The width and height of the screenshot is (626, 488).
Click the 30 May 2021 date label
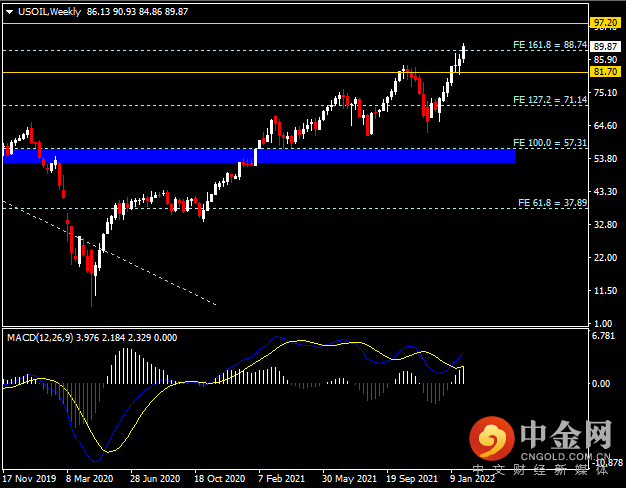tap(349, 479)
